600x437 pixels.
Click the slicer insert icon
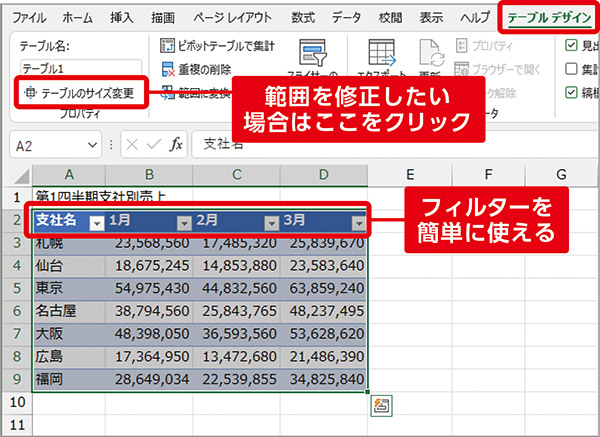click(312, 52)
